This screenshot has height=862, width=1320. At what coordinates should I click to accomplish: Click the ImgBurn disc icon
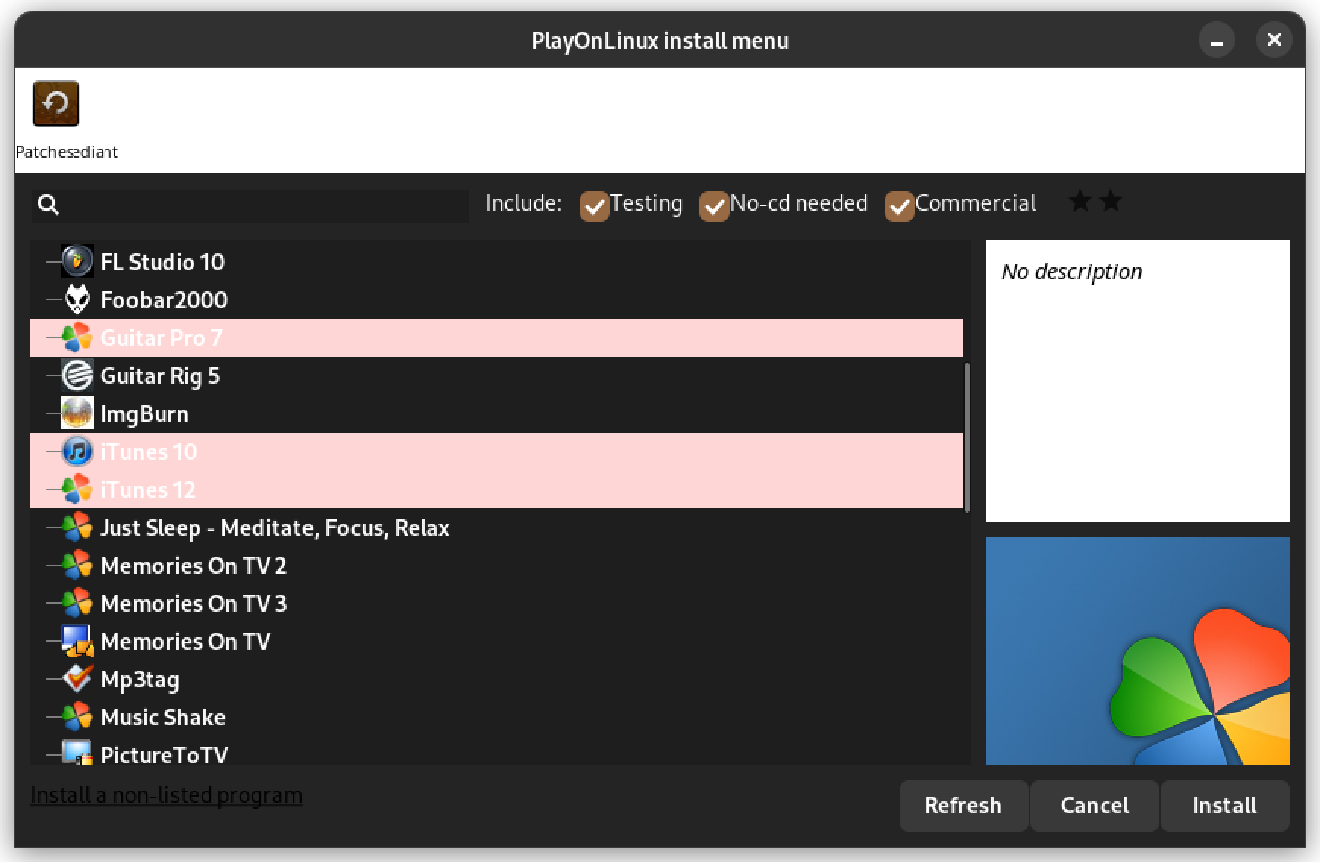pos(77,414)
